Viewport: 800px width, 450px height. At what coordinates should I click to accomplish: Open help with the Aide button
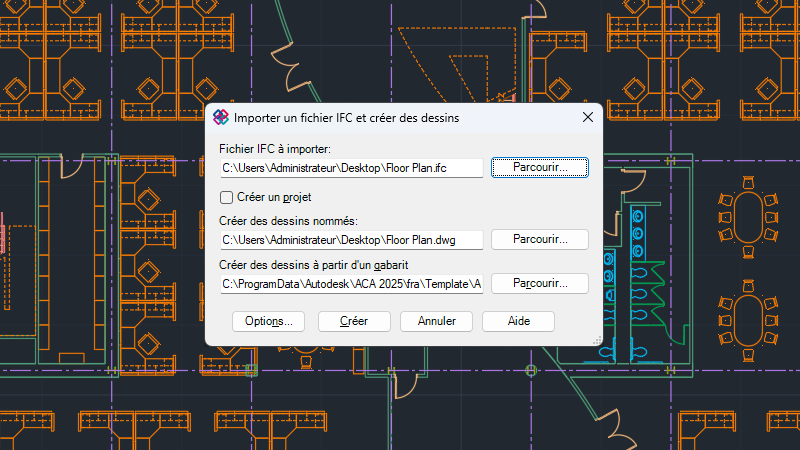click(x=518, y=321)
